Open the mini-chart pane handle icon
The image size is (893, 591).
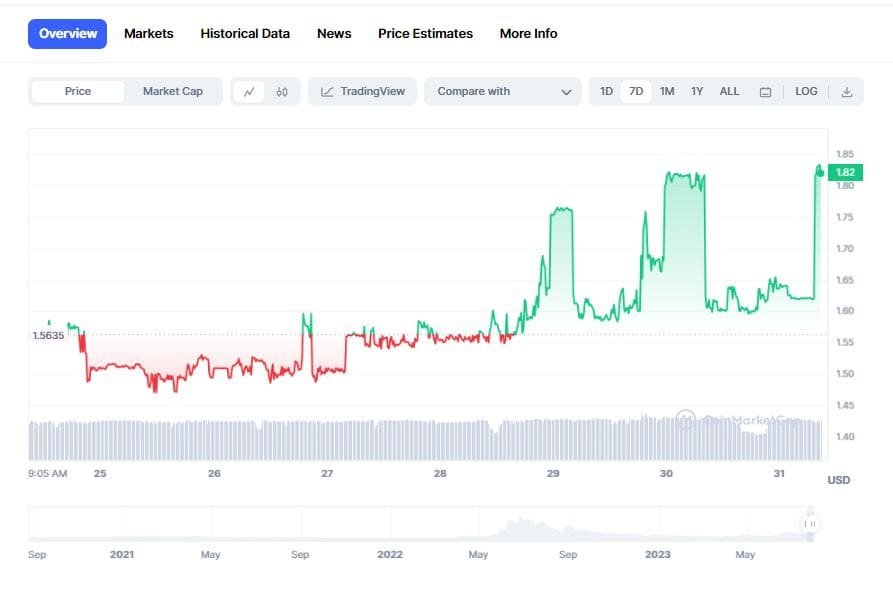tap(808, 522)
